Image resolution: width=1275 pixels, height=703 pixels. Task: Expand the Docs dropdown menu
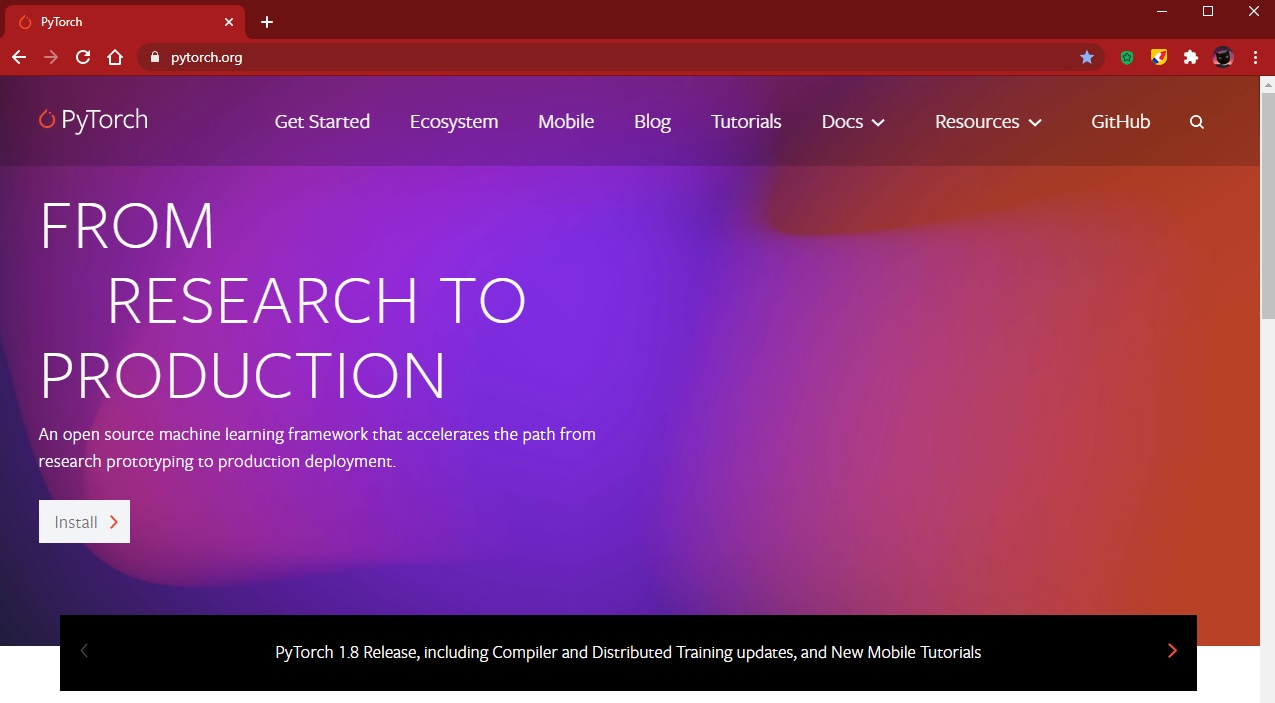tap(853, 122)
